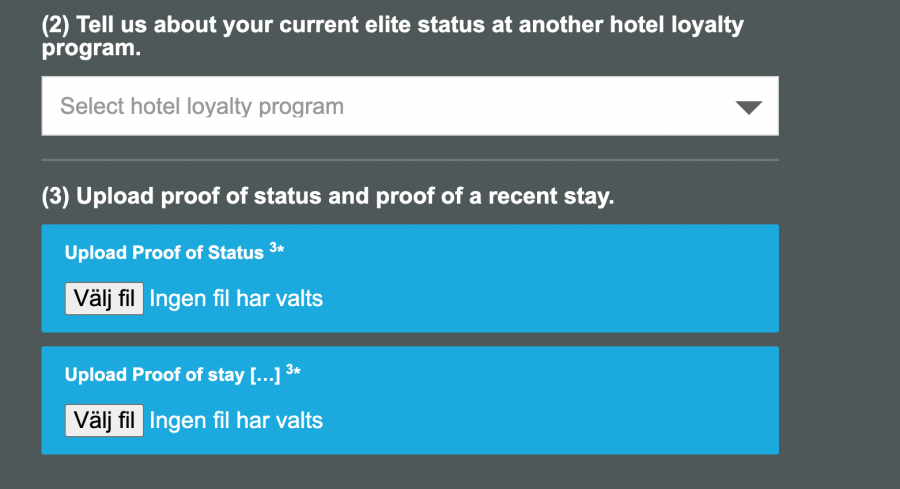Click footnote marker 3* after Proof of Status
The width and height of the screenshot is (900, 489).
[277, 250]
